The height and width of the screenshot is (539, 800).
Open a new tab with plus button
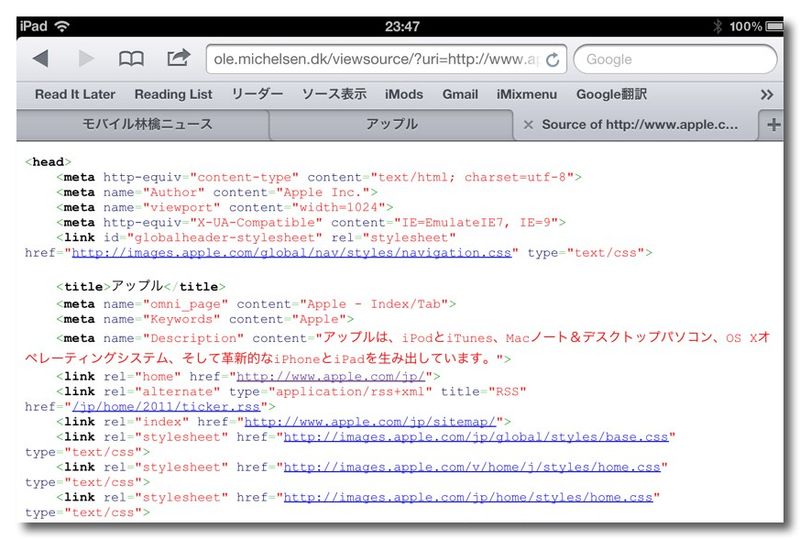tap(773, 124)
